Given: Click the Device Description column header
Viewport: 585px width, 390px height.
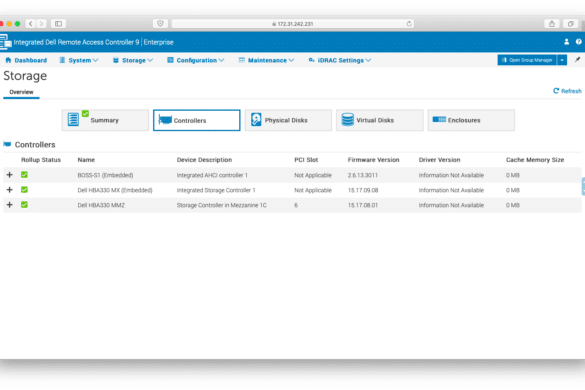Looking at the screenshot, I should click(204, 160).
